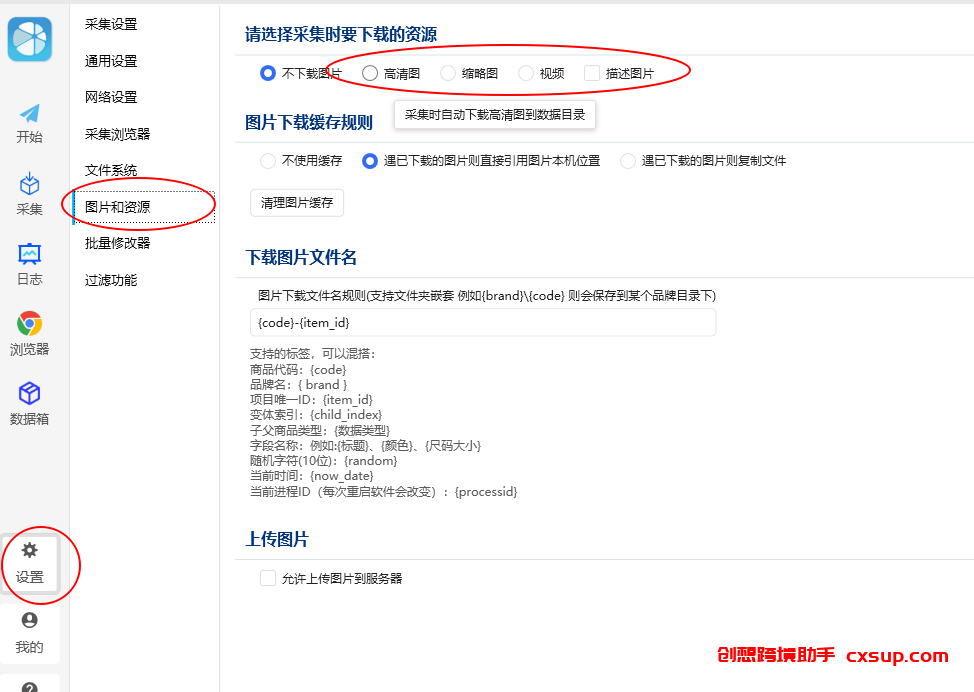974x692 pixels.
Task: Enable the 描述图片 checkbox
Action: (x=592, y=73)
